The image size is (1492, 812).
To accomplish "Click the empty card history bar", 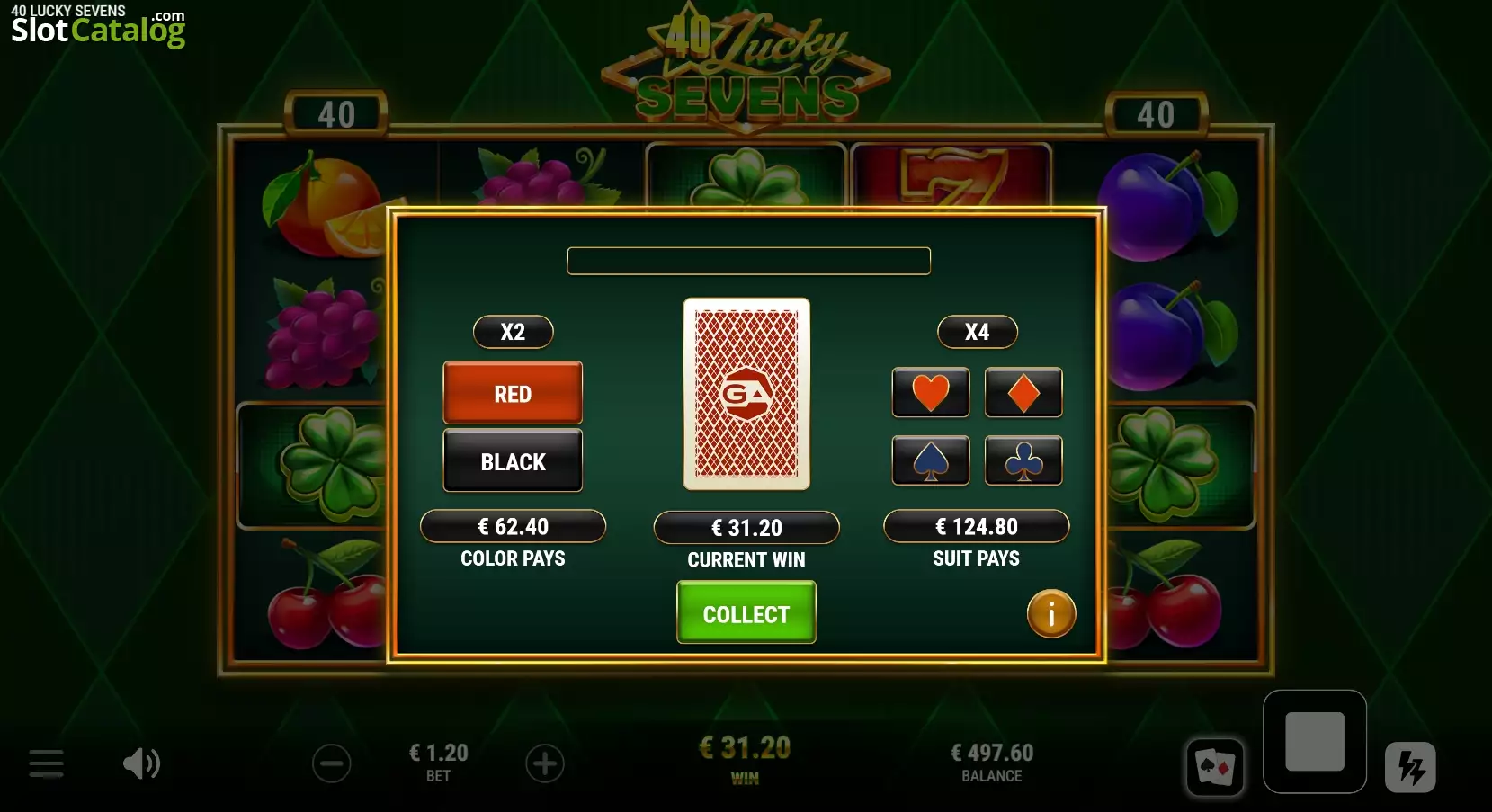I will [x=749, y=261].
